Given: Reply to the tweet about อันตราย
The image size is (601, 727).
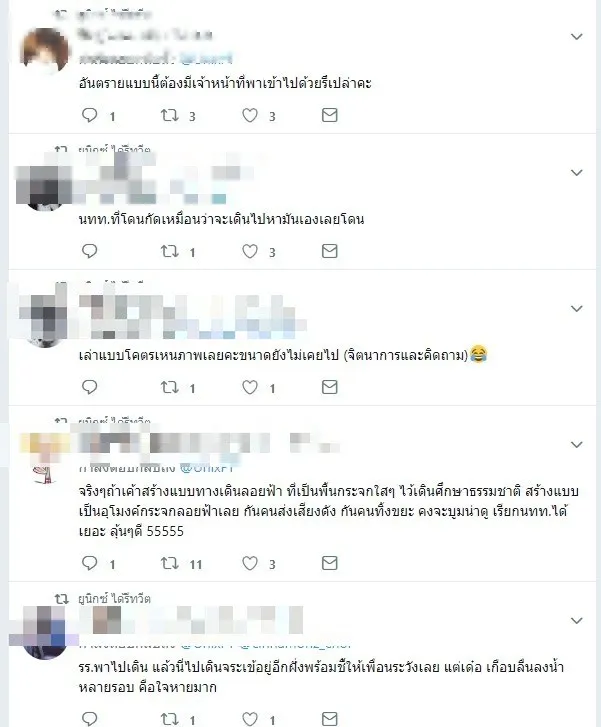Looking at the screenshot, I should tap(89, 115).
